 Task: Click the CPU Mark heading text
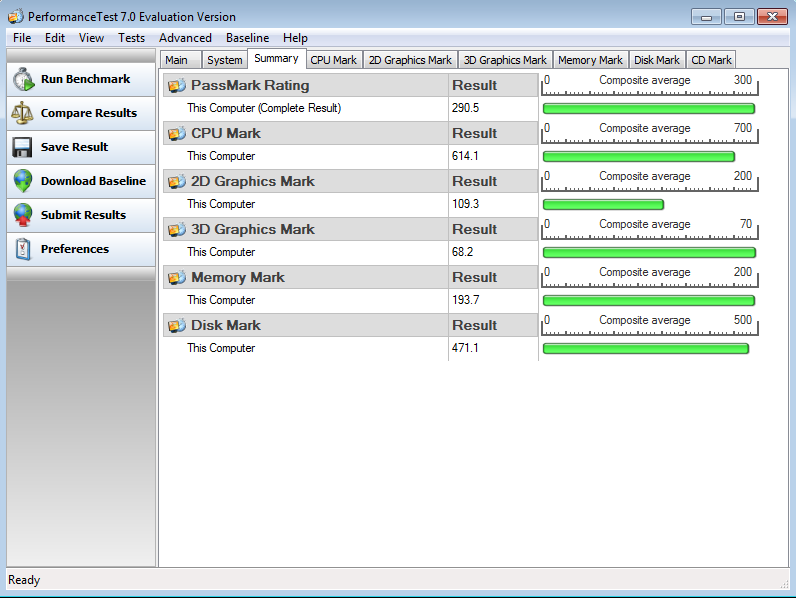click(x=225, y=134)
